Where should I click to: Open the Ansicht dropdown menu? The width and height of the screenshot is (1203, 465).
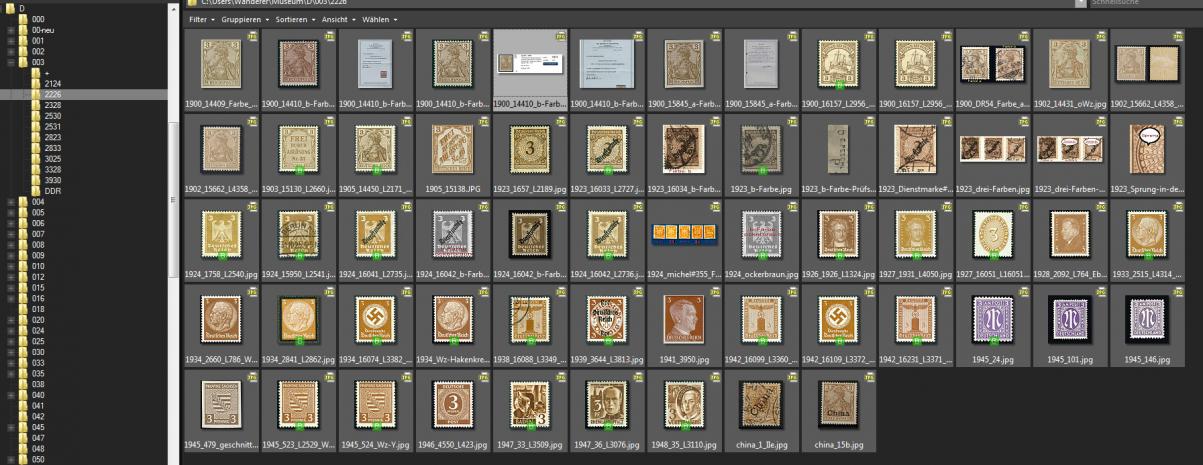pyautogui.click(x=338, y=19)
